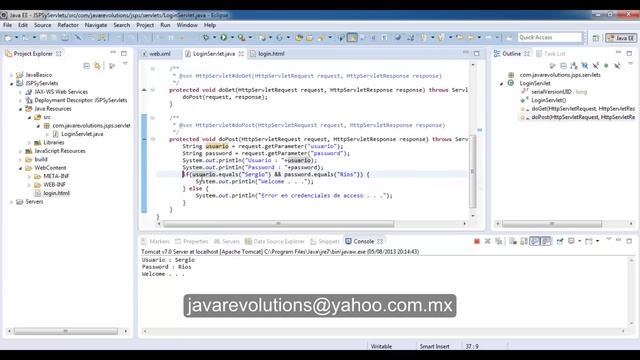The image size is (640, 360).
Task: Collapse the WebContent folder
Action: tap(20, 168)
